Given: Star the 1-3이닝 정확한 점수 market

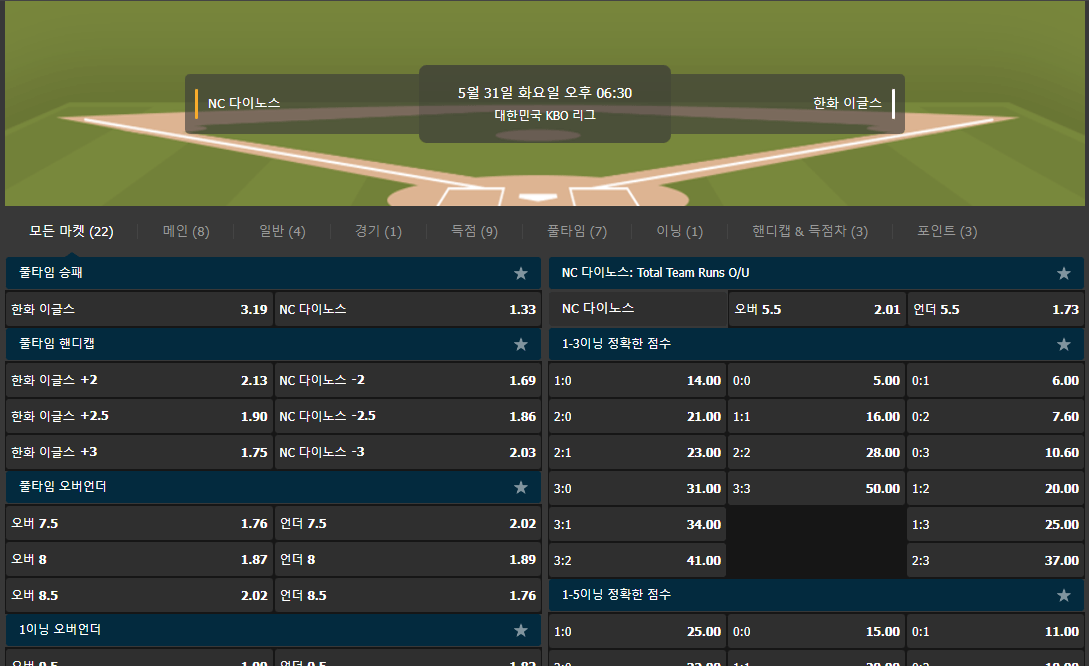Looking at the screenshot, I should click(1063, 344).
